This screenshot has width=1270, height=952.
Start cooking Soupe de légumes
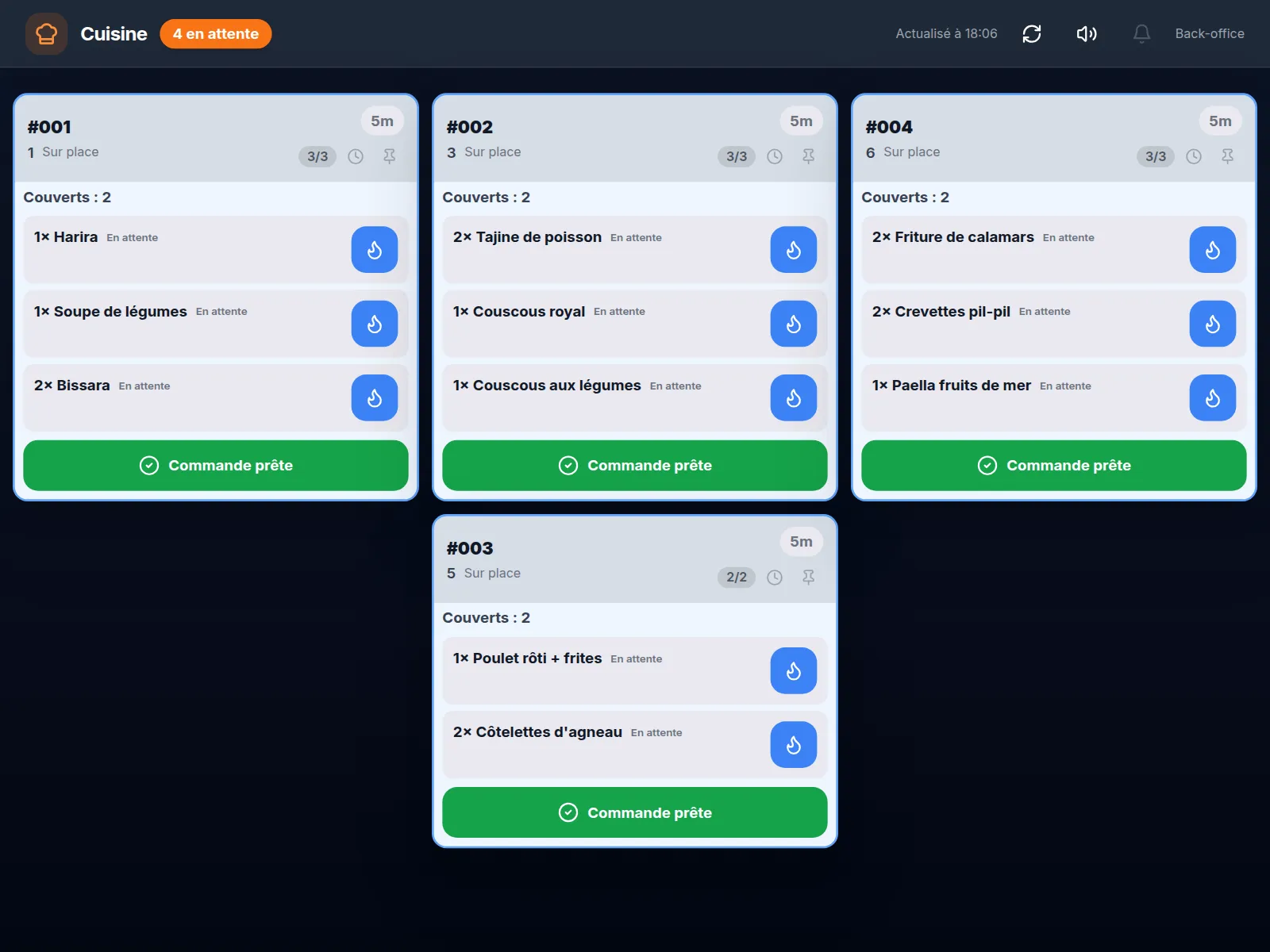pyautogui.click(x=375, y=324)
